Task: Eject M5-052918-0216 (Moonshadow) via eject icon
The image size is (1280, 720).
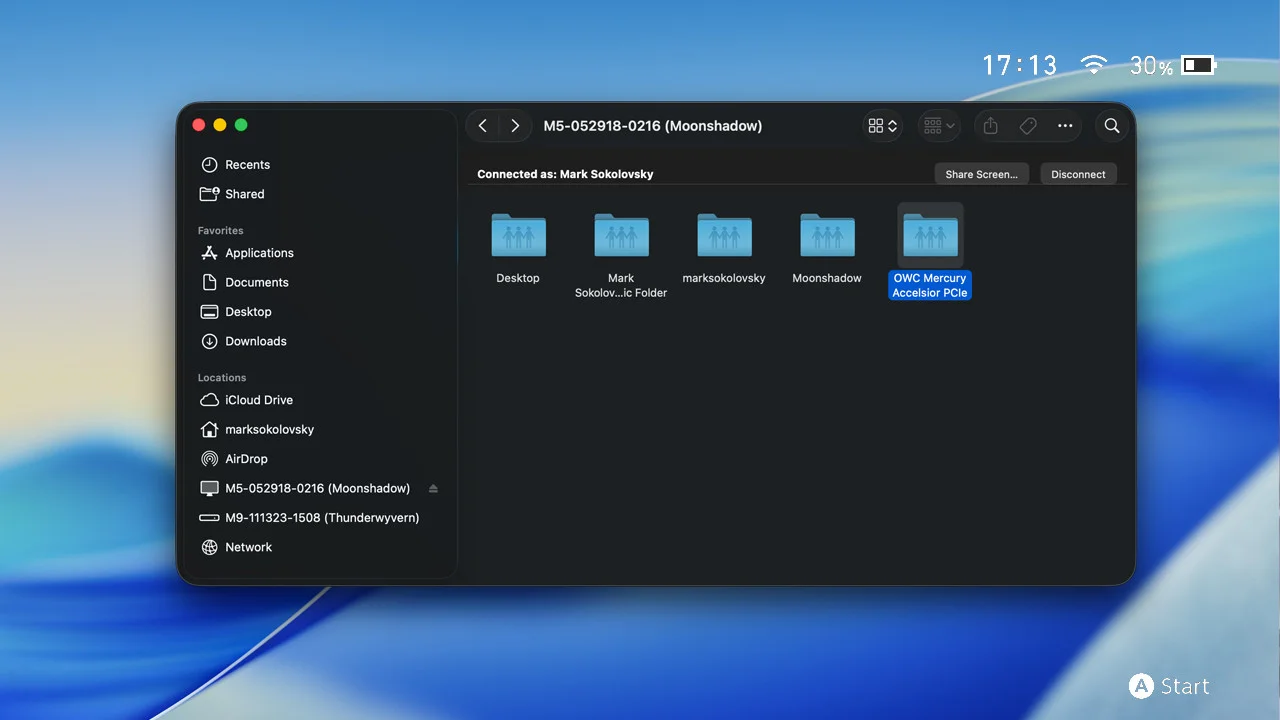Action: click(433, 489)
